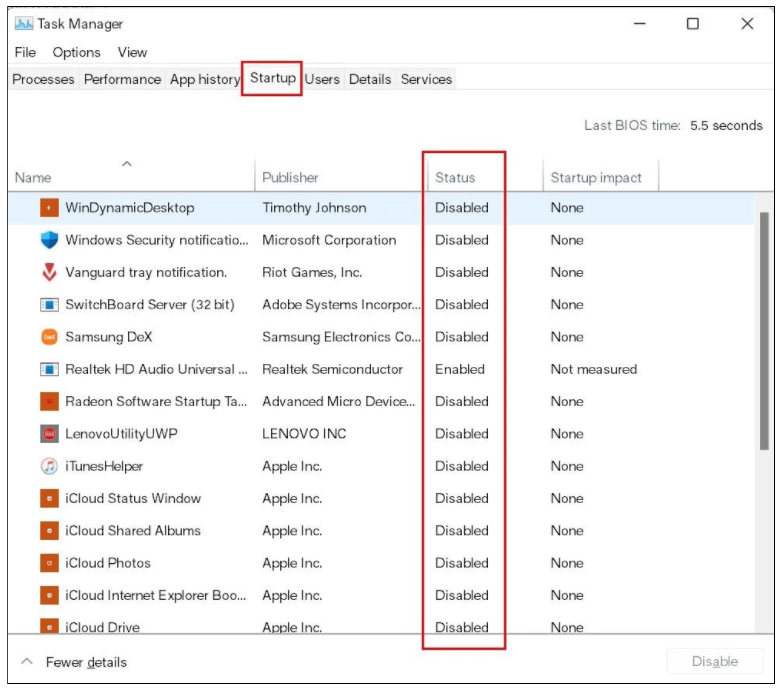Click the Samsung DeX orange icon
Viewport: 780px width, 692px height.
49,337
